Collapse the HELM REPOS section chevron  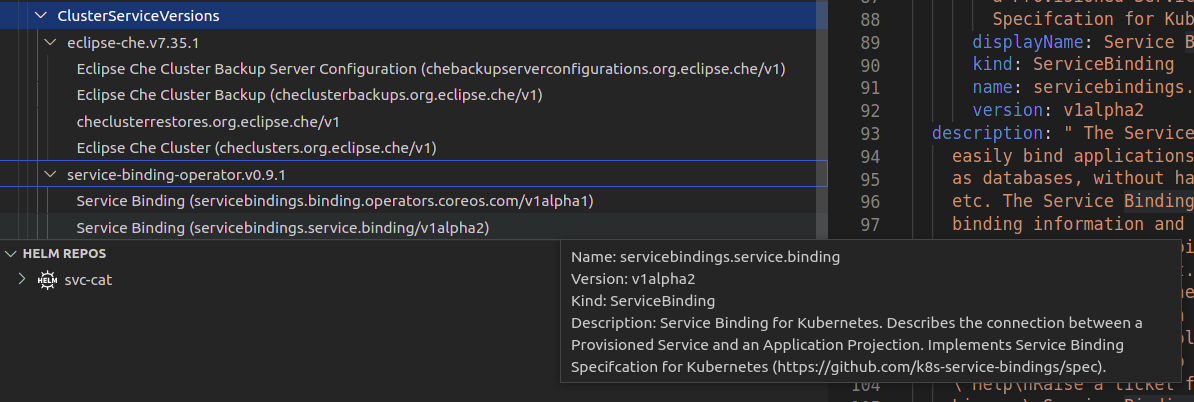pyautogui.click(x=11, y=254)
